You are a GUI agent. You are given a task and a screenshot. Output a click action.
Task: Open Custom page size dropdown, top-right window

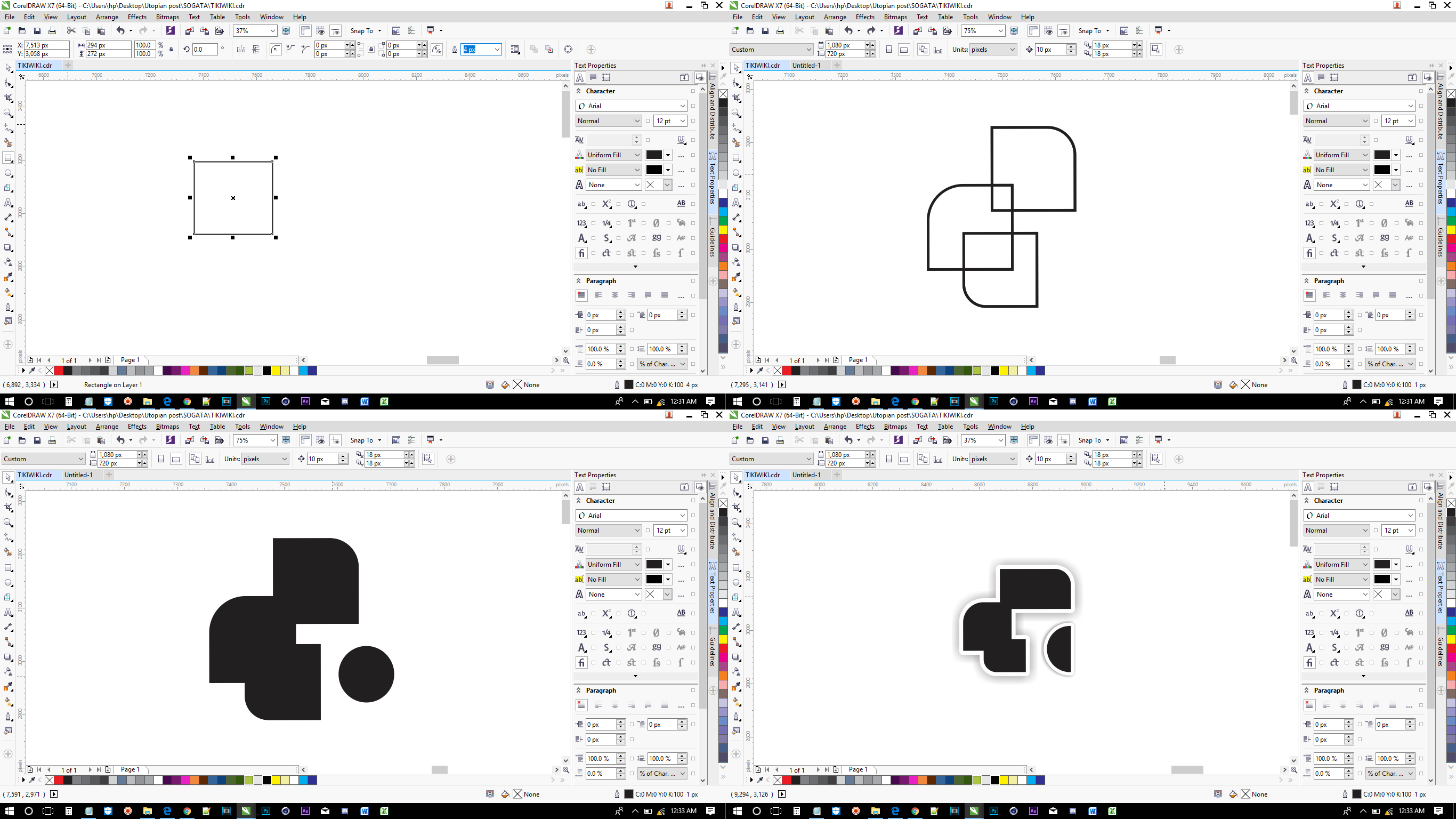(x=809, y=50)
